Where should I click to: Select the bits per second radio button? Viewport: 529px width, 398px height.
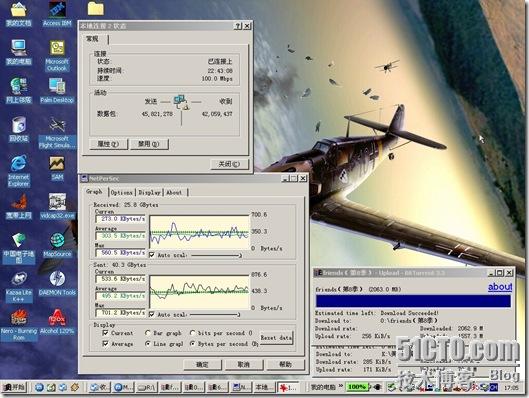pyautogui.click(x=192, y=333)
